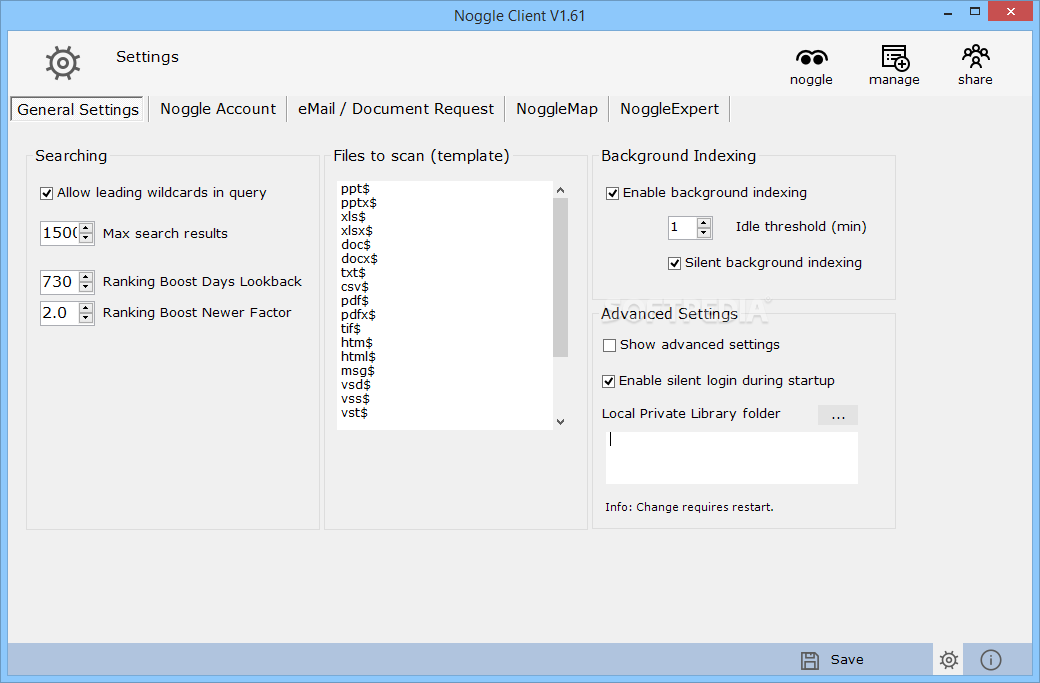Select the html$ entry
This screenshot has width=1040, height=683.
[x=358, y=357]
